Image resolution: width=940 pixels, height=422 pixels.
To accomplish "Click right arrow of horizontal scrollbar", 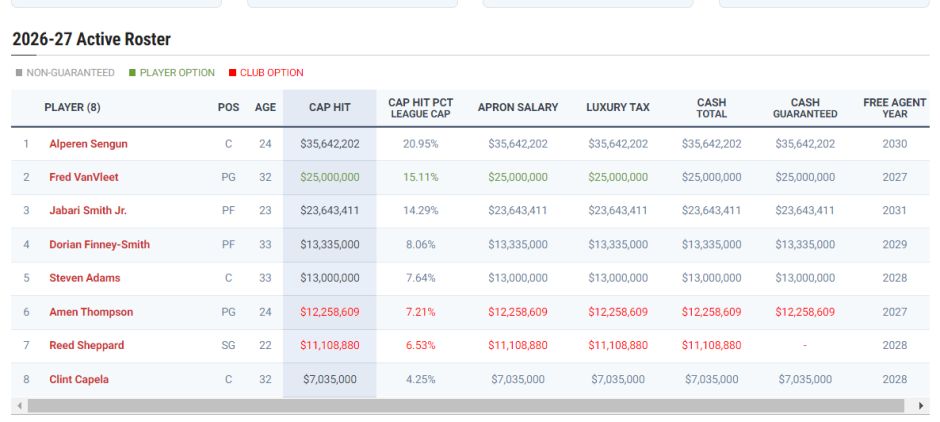I will point(921,406).
